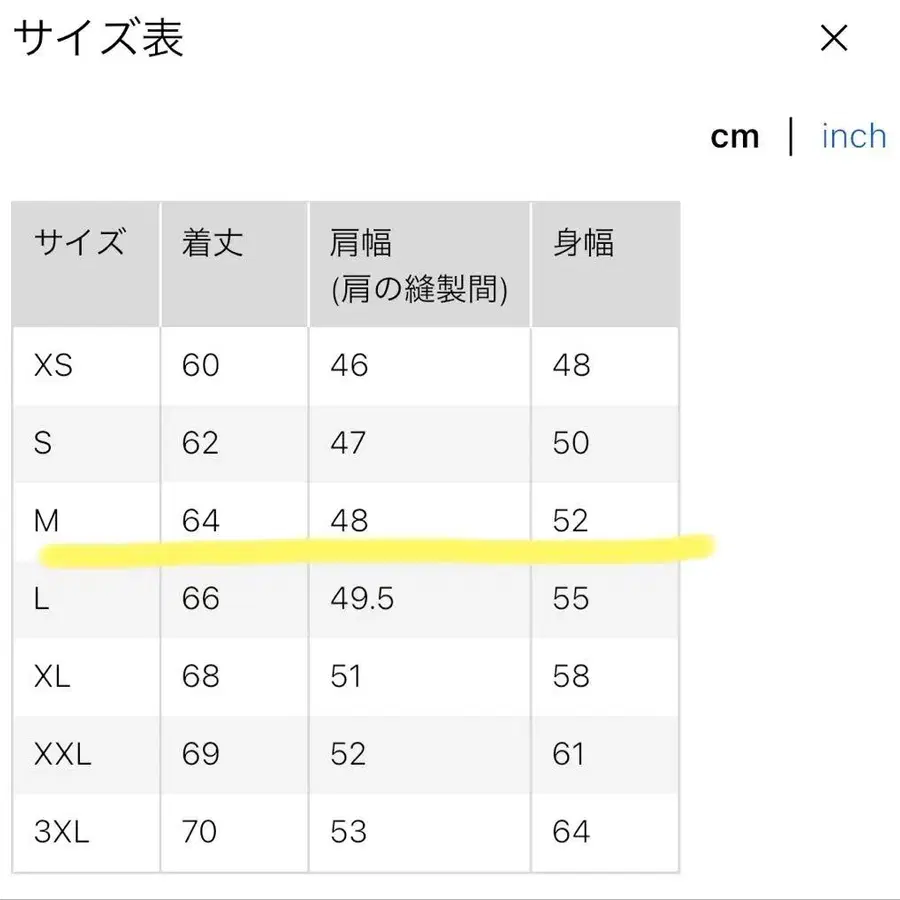This screenshot has width=900, height=900.
Task: Select the 52 body width for M
Action: click(x=571, y=519)
